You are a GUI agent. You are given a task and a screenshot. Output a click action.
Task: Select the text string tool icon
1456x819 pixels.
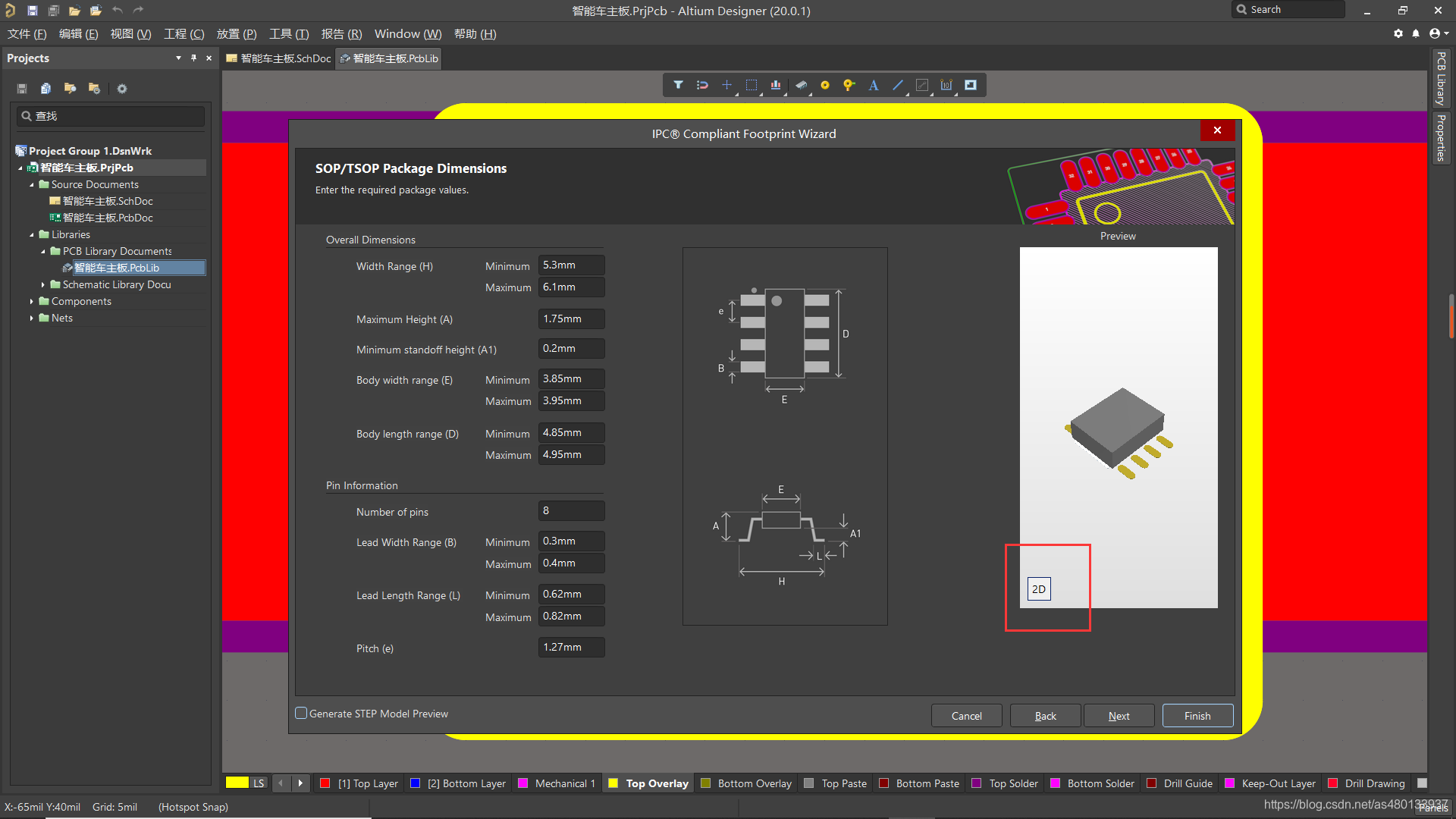pyautogui.click(x=873, y=86)
